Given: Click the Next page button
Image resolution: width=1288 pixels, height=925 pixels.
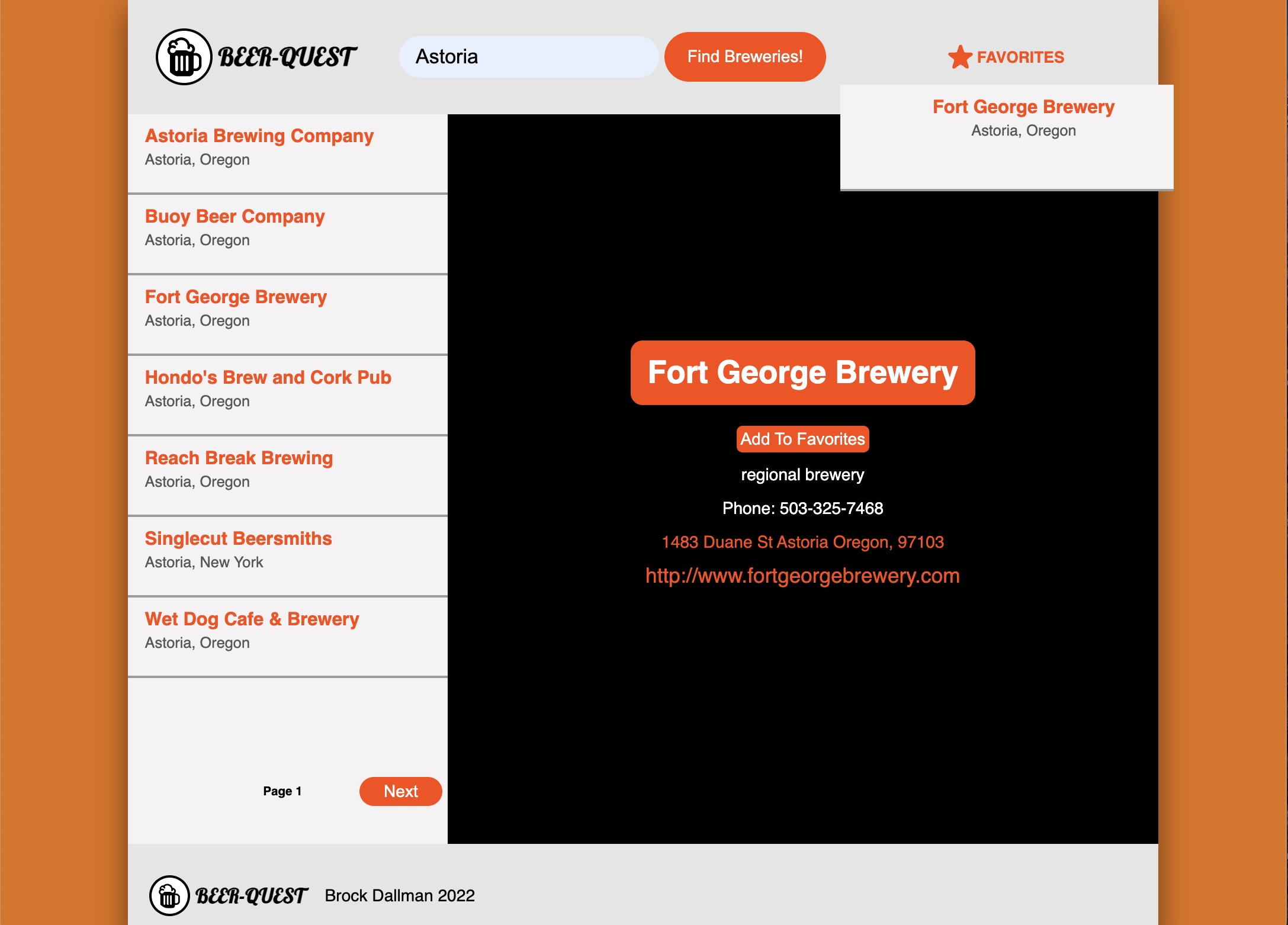Looking at the screenshot, I should (401, 791).
